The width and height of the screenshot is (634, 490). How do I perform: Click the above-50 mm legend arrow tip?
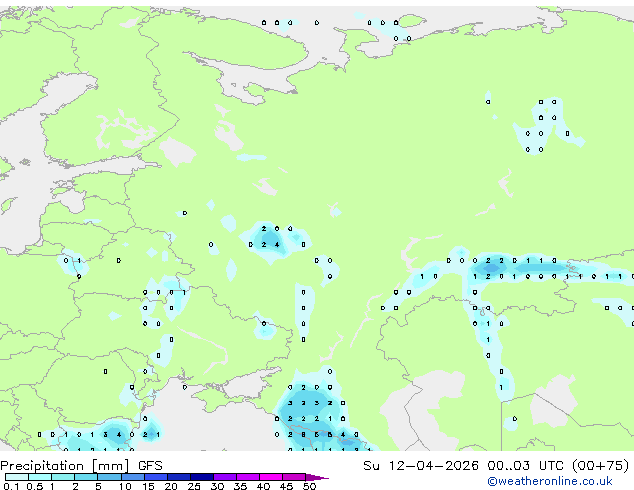[x=318, y=477]
